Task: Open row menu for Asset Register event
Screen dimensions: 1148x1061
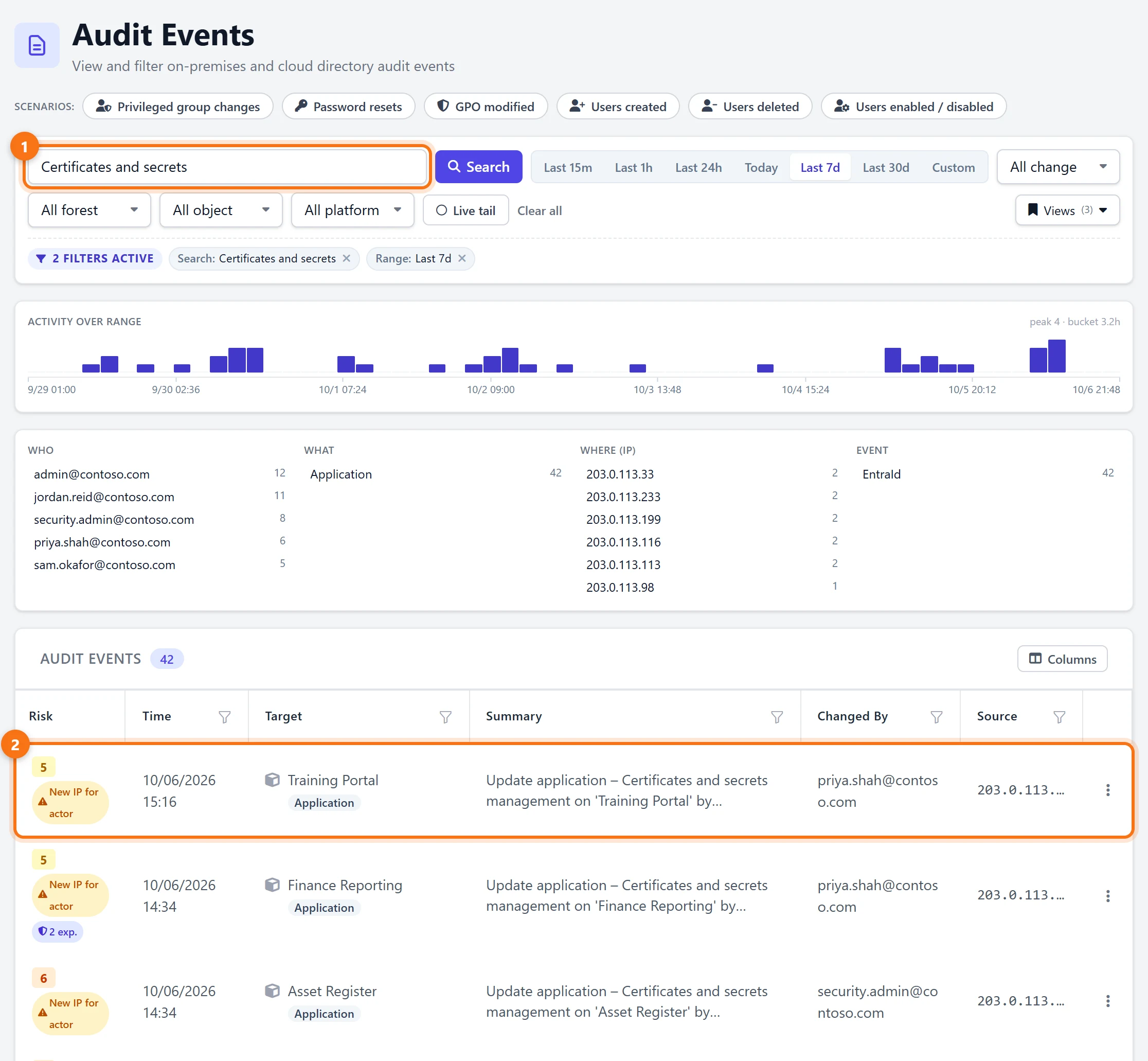Action: 1108,1001
